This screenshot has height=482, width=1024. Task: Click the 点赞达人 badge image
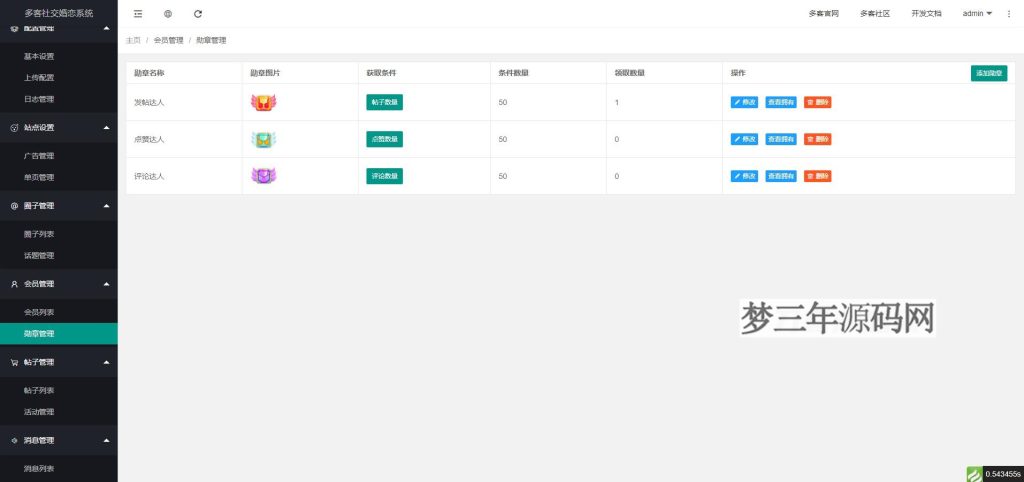pyautogui.click(x=264, y=139)
